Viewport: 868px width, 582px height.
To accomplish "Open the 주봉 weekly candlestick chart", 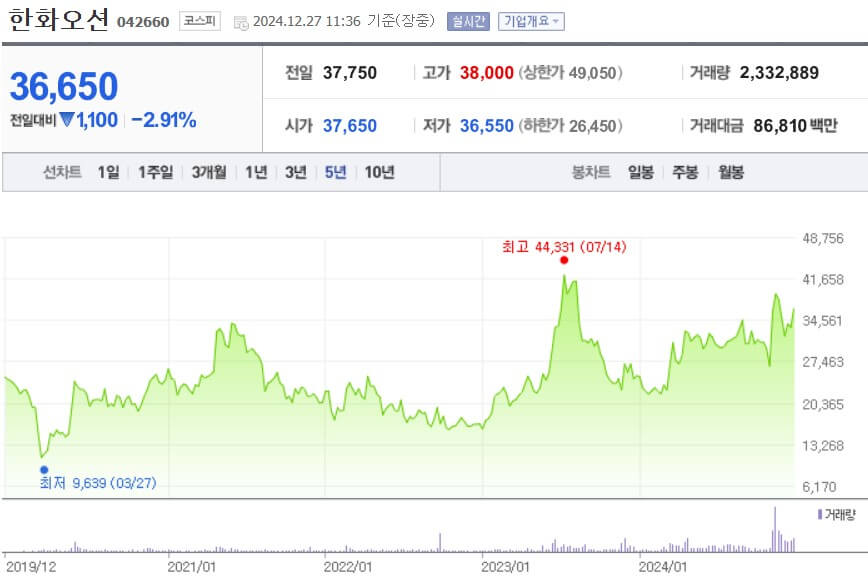I will [x=685, y=171].
